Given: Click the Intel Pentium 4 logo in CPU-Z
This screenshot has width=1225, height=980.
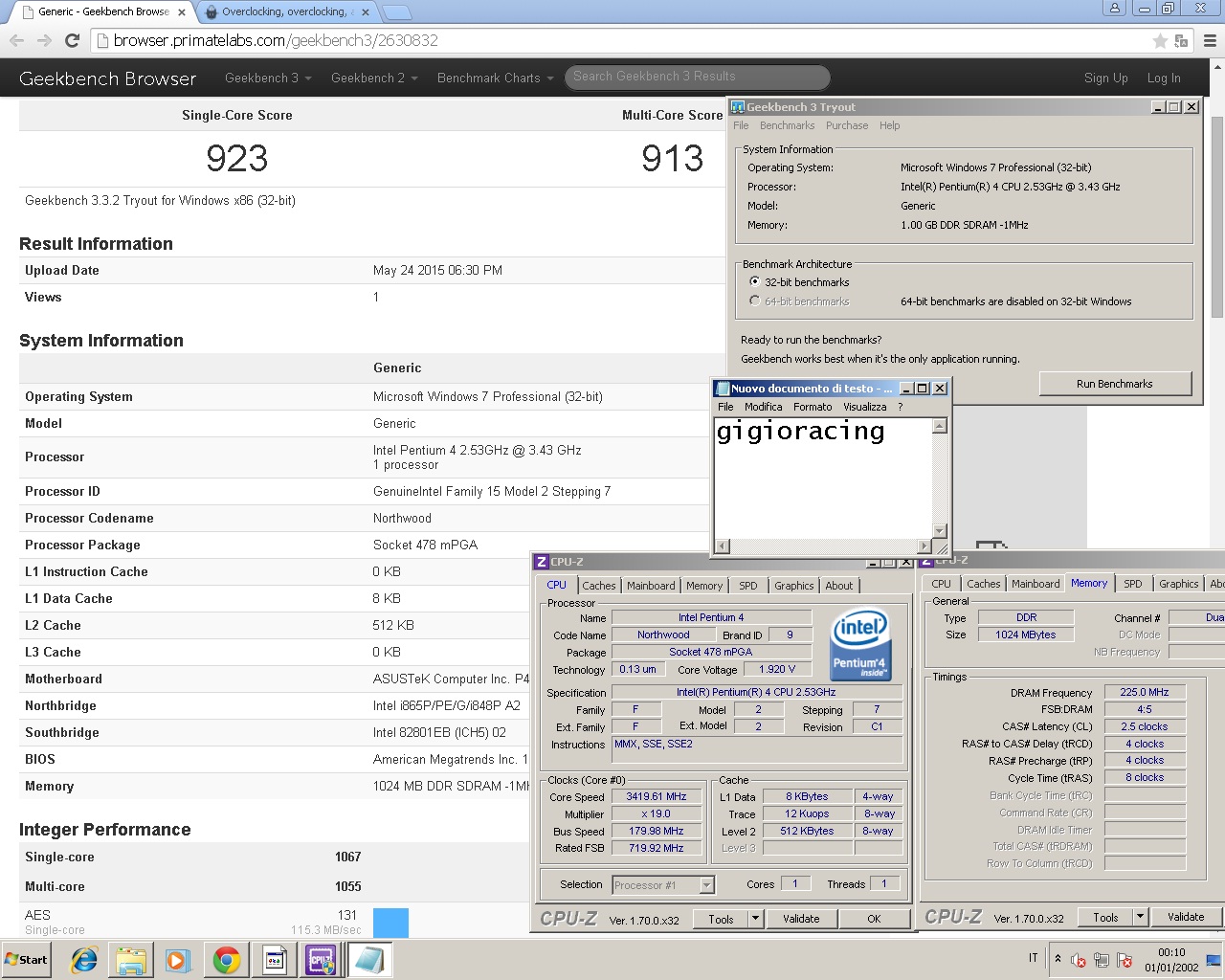Looking at the screenshot, I should tap(859, 646).
